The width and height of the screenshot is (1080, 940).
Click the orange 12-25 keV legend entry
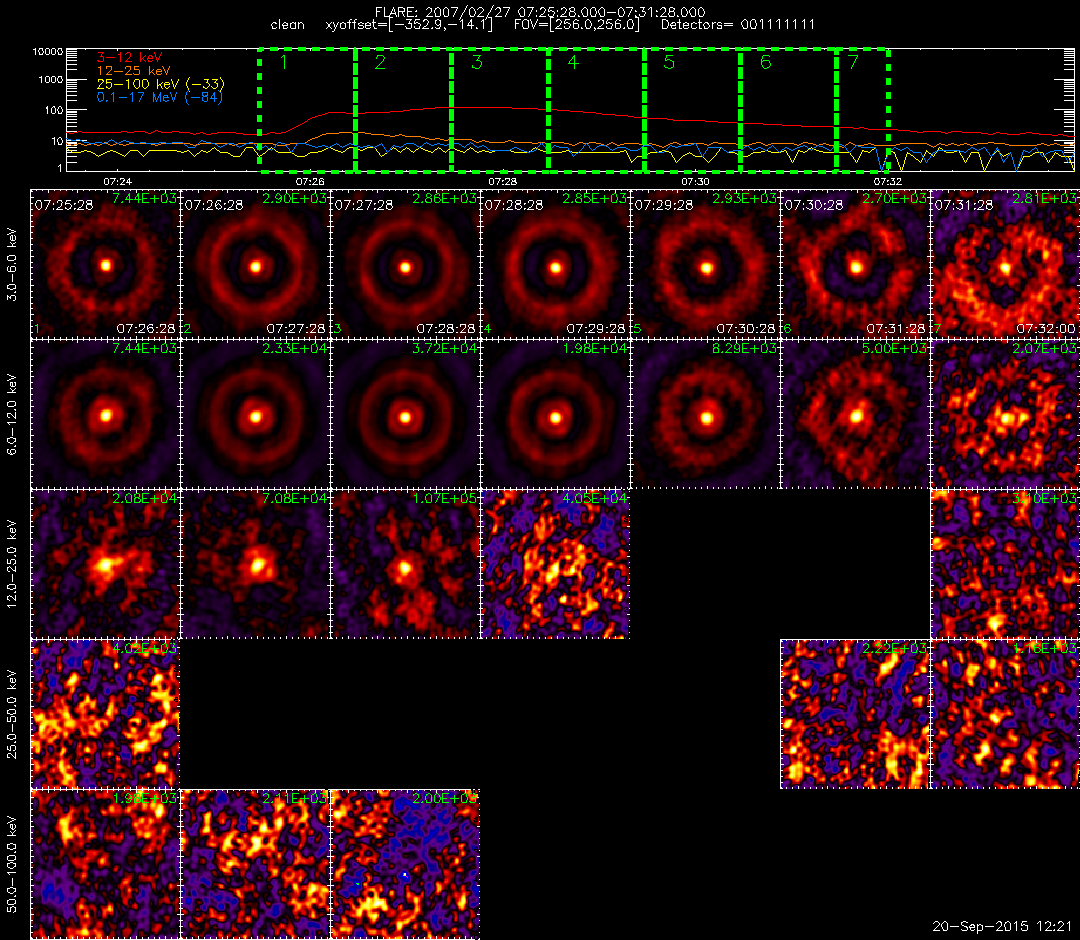(x=133, y=71)
